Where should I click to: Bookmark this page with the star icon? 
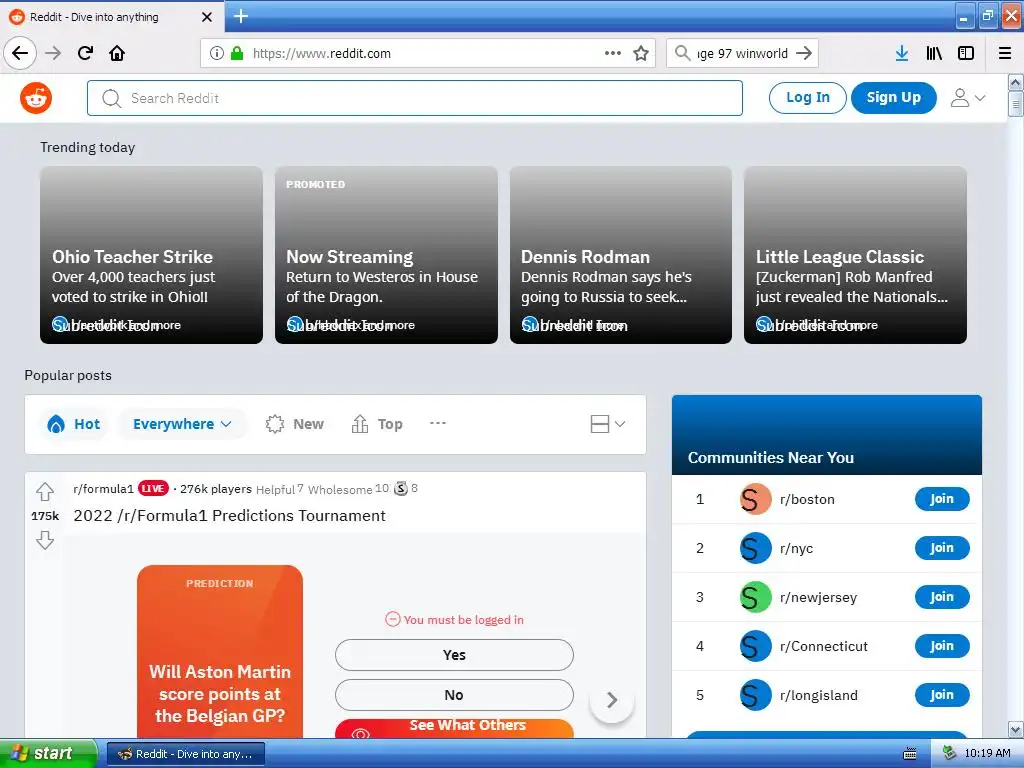pos(641,53)
